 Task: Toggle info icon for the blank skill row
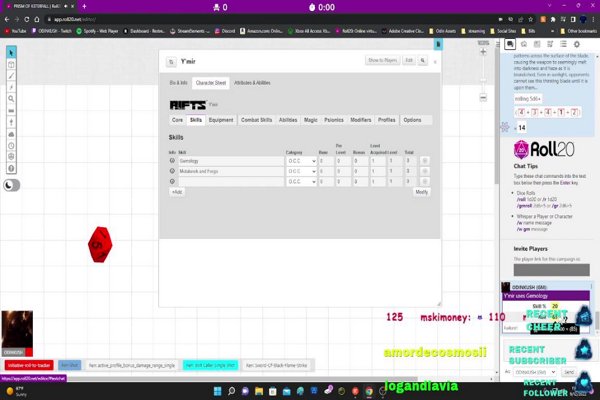(x=172, y=181)
